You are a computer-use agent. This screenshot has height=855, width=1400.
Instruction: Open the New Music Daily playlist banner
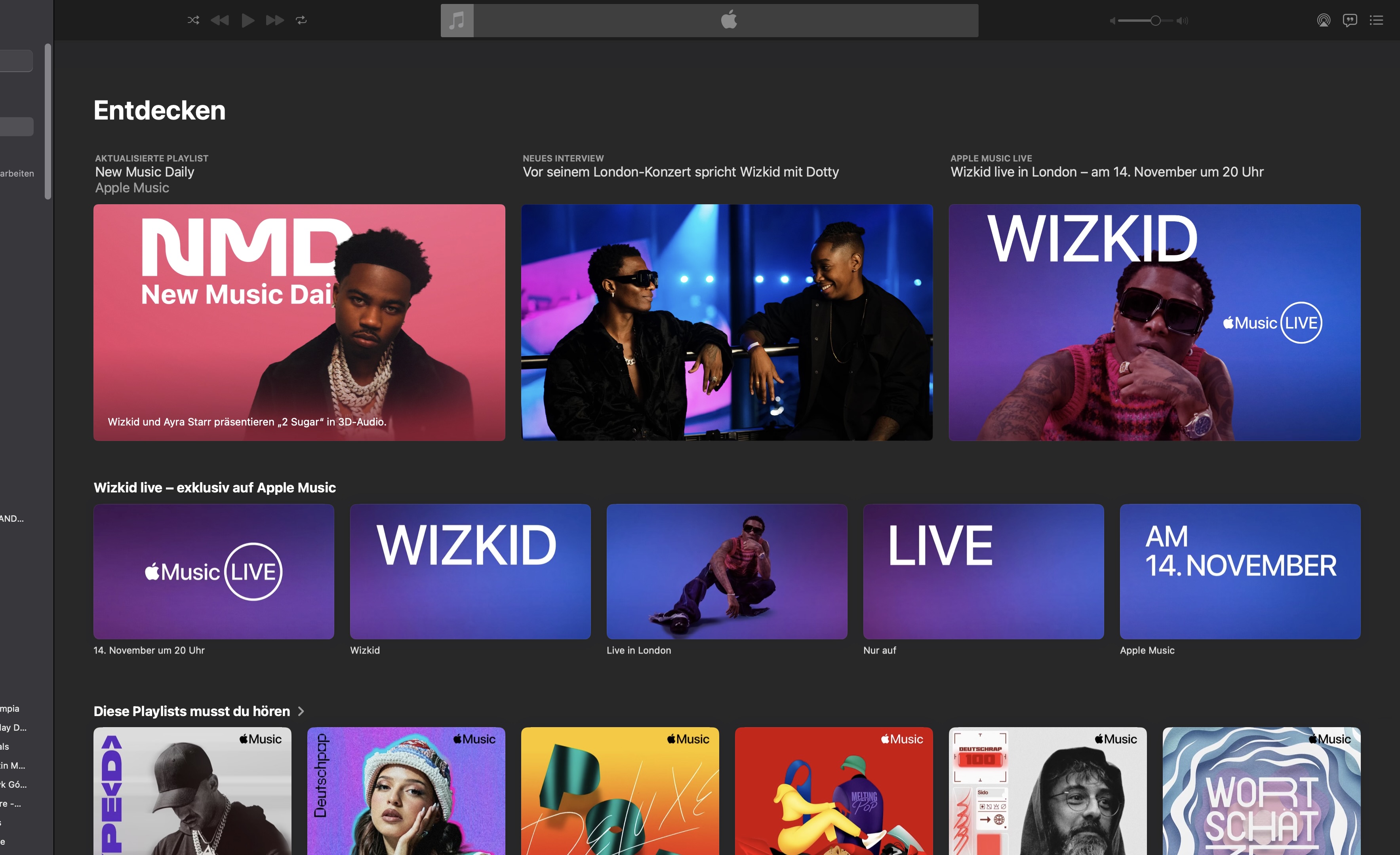(299, 322)
